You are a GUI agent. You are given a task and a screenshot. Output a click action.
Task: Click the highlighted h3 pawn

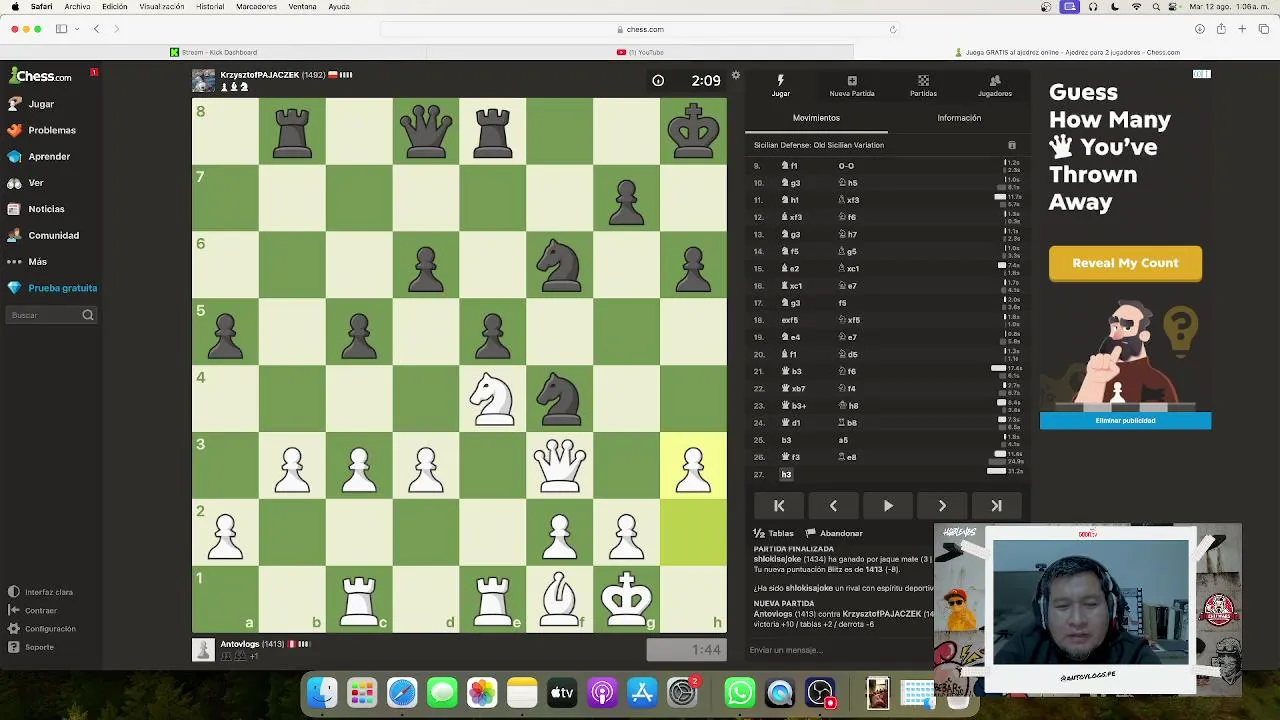[x=693, y=466]
